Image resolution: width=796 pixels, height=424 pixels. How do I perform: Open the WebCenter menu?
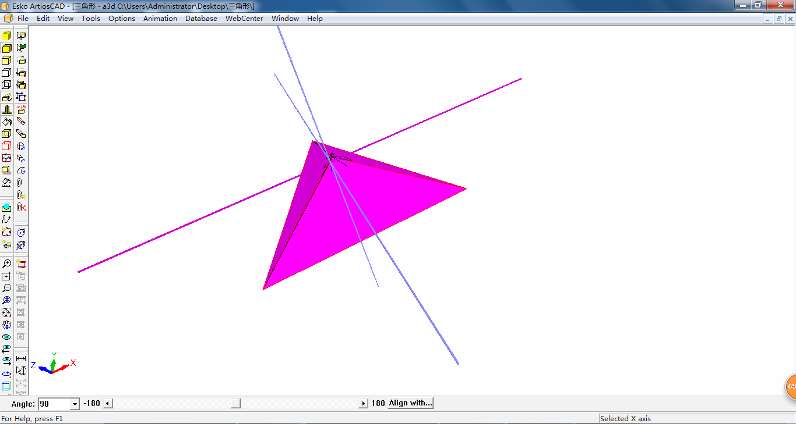(x=244, y=18)
